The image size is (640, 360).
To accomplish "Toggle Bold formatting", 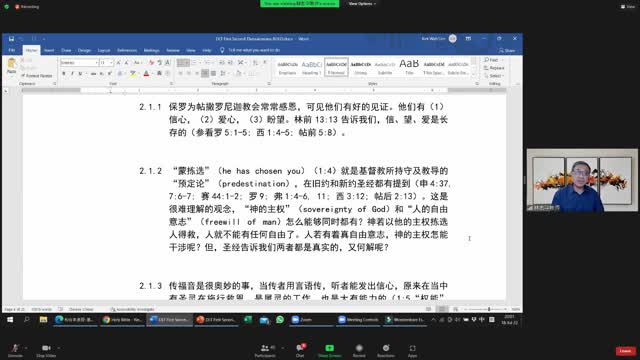I will click(64, 73).
